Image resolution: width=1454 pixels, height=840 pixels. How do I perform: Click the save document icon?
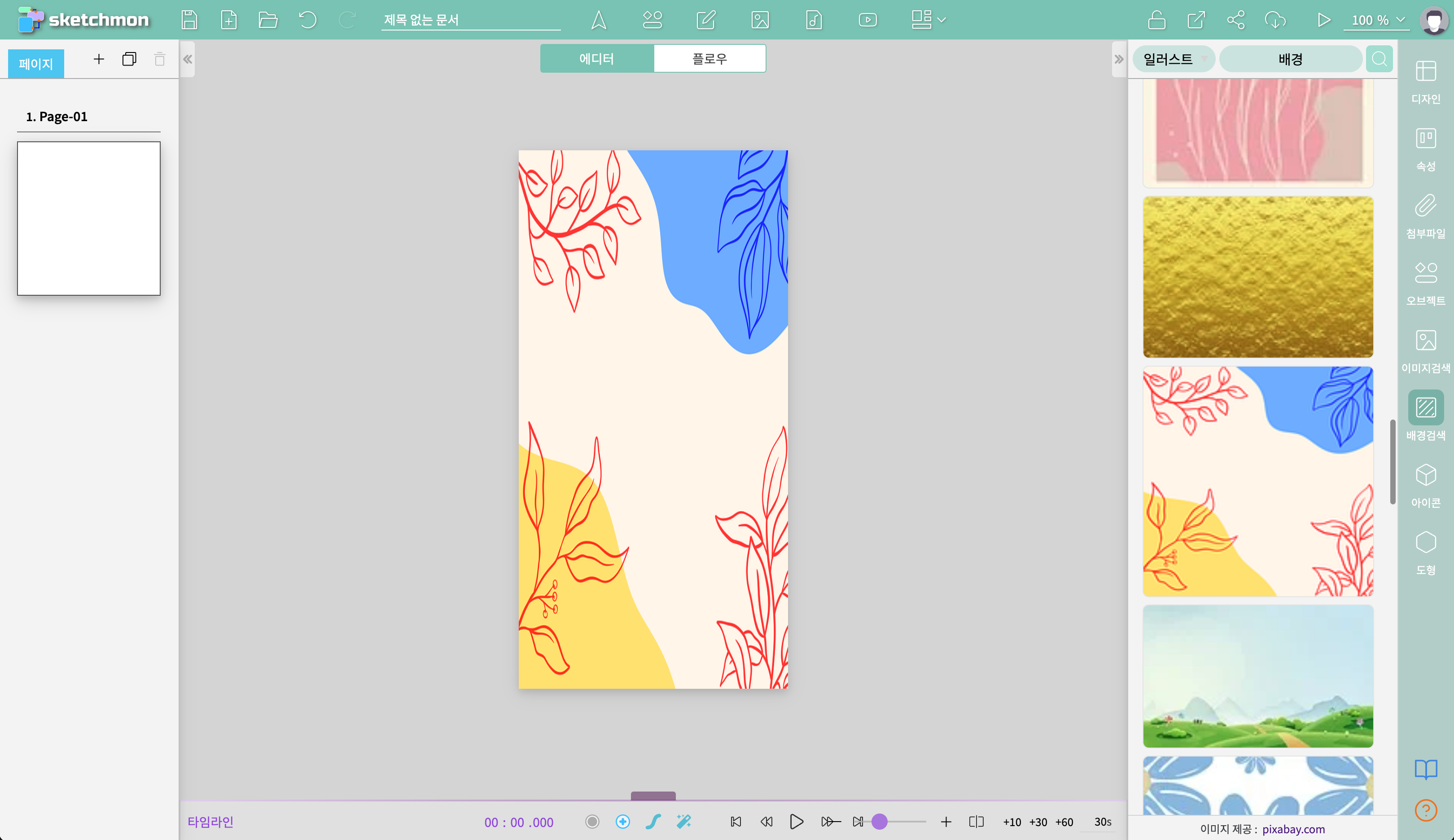tap(188, 20)
